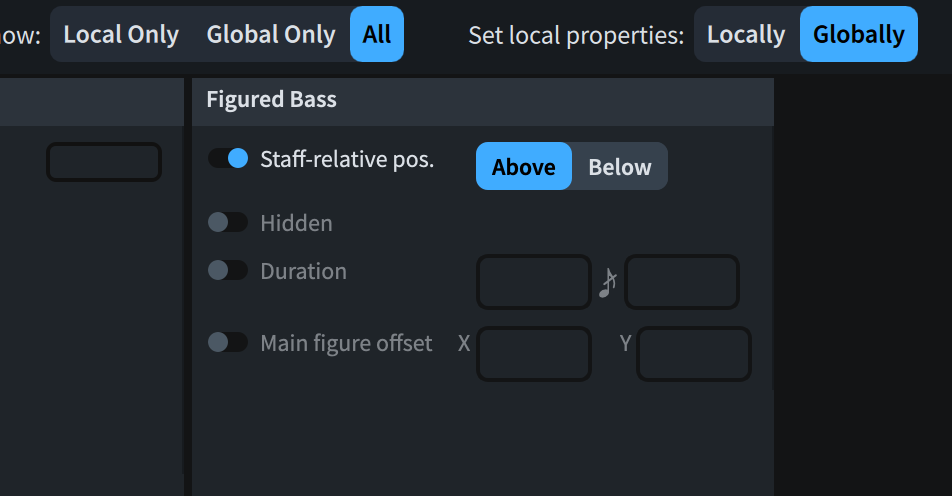Click the 'Main figure offset' text label
The image size is (952, 496).
pos(346,343)
